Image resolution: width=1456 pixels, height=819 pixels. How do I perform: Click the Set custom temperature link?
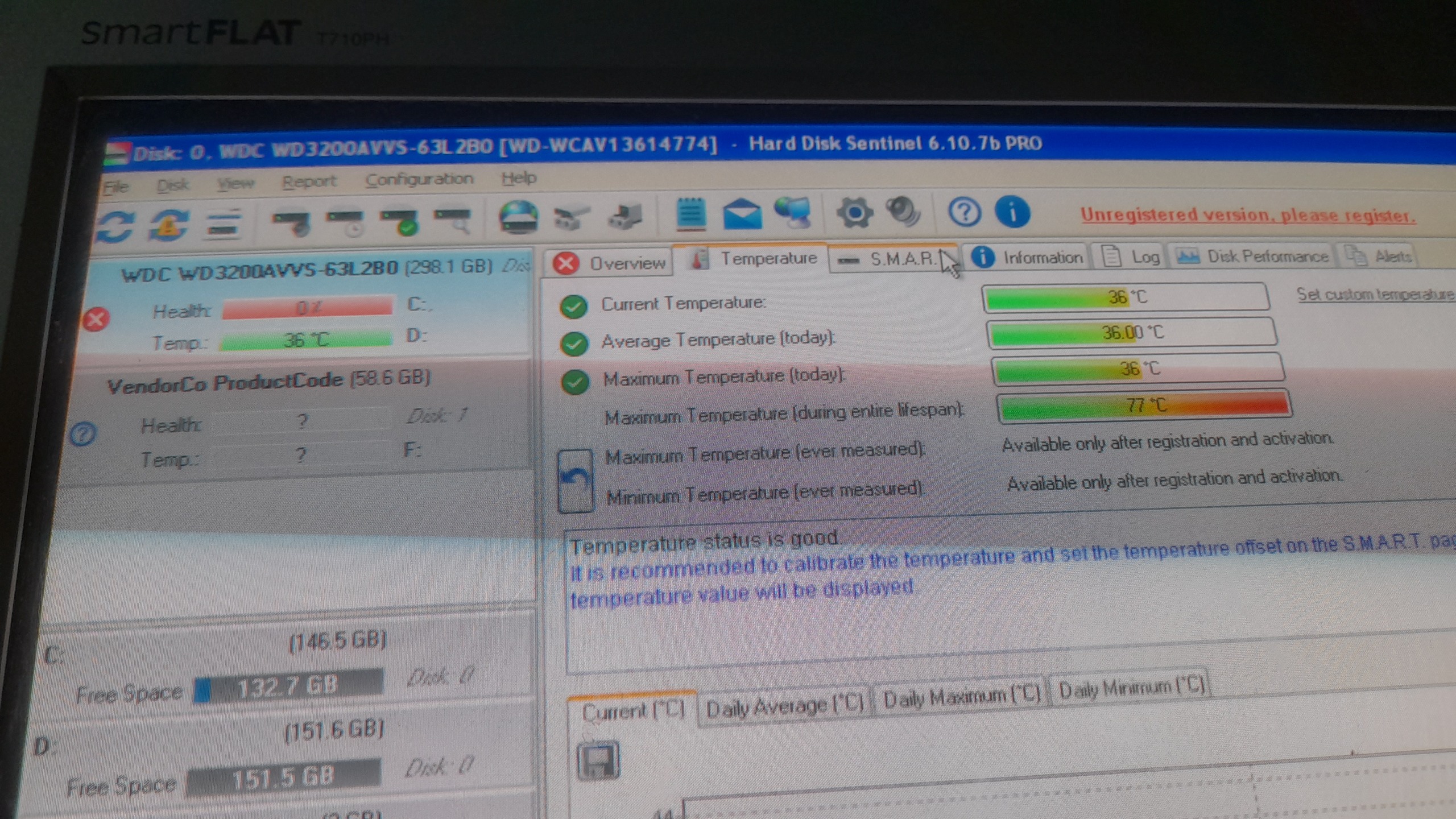click(1374, 294)
